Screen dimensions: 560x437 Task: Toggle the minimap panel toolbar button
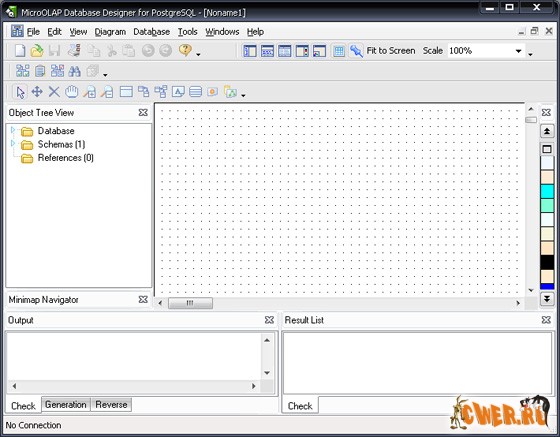tap(319, 51)
